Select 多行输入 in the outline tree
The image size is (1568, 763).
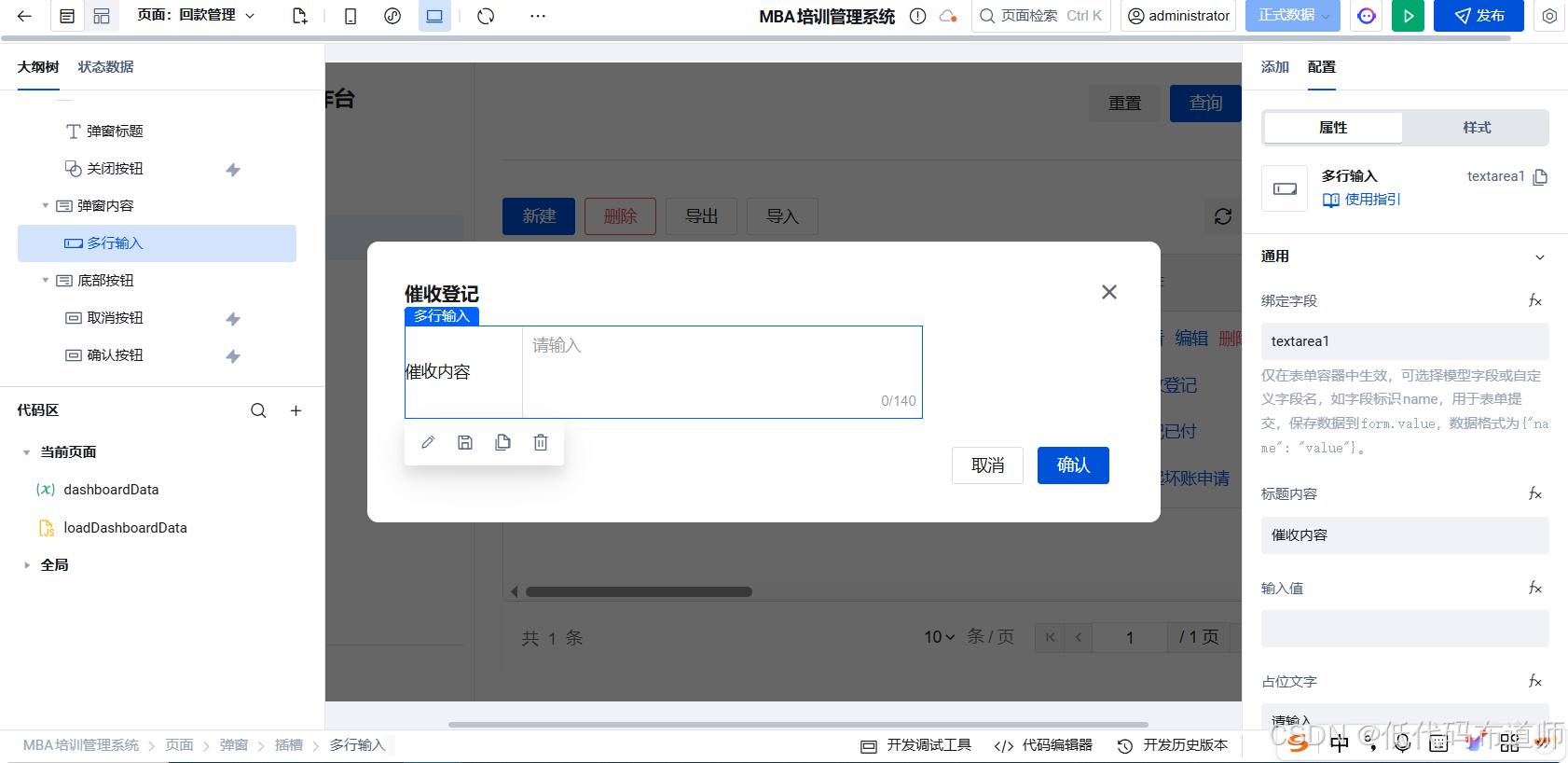[157, 243]
